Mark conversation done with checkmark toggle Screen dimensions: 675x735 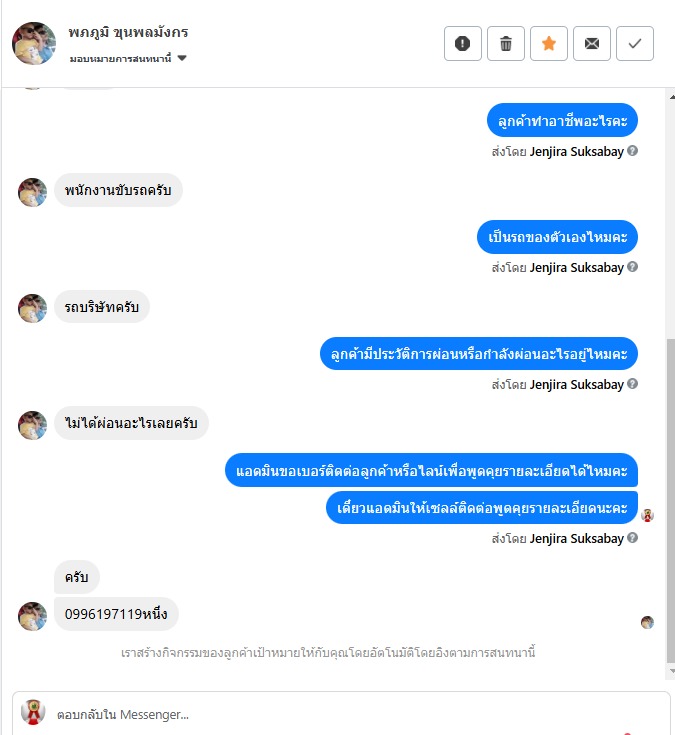tap(635, 44)
